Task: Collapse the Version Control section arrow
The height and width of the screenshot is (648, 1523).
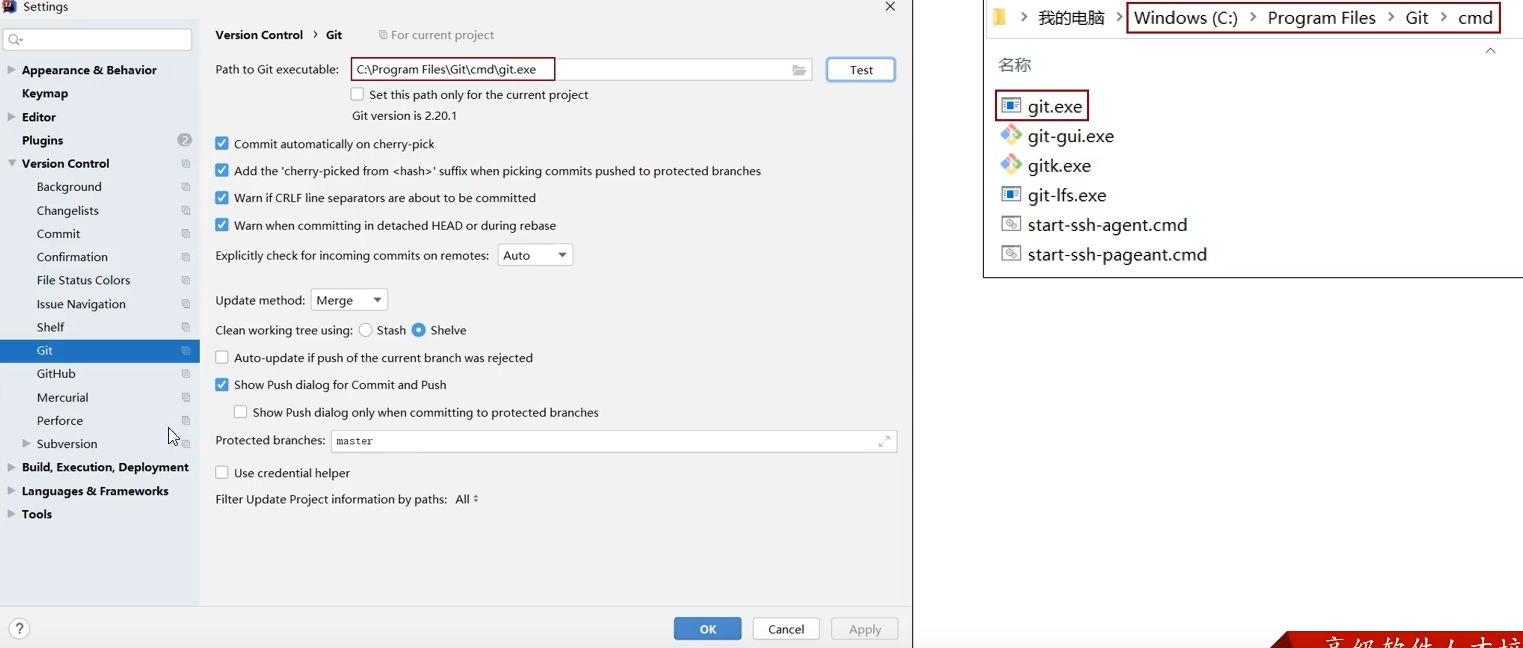Action: tap(11, 164)
